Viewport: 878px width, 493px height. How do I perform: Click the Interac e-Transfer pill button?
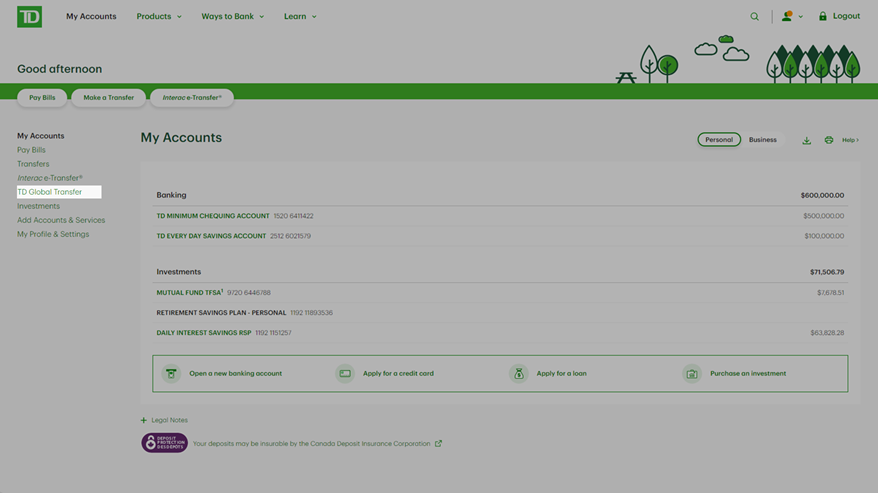pos(192,97)
